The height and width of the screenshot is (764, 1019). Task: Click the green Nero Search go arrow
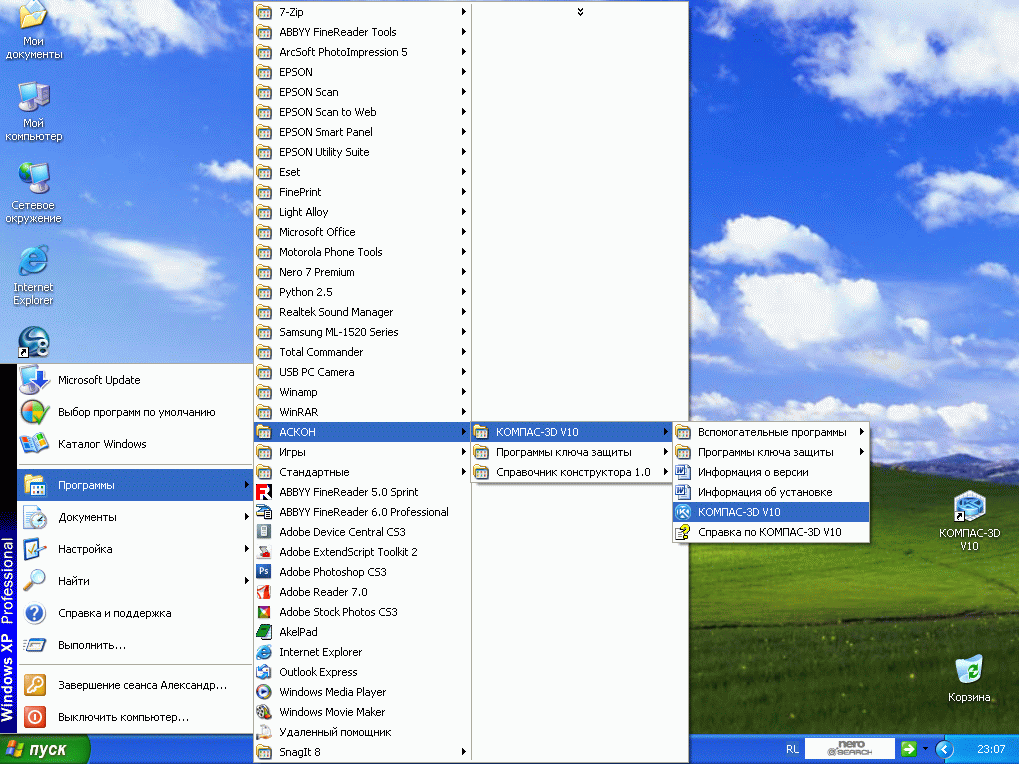[909, 749]
